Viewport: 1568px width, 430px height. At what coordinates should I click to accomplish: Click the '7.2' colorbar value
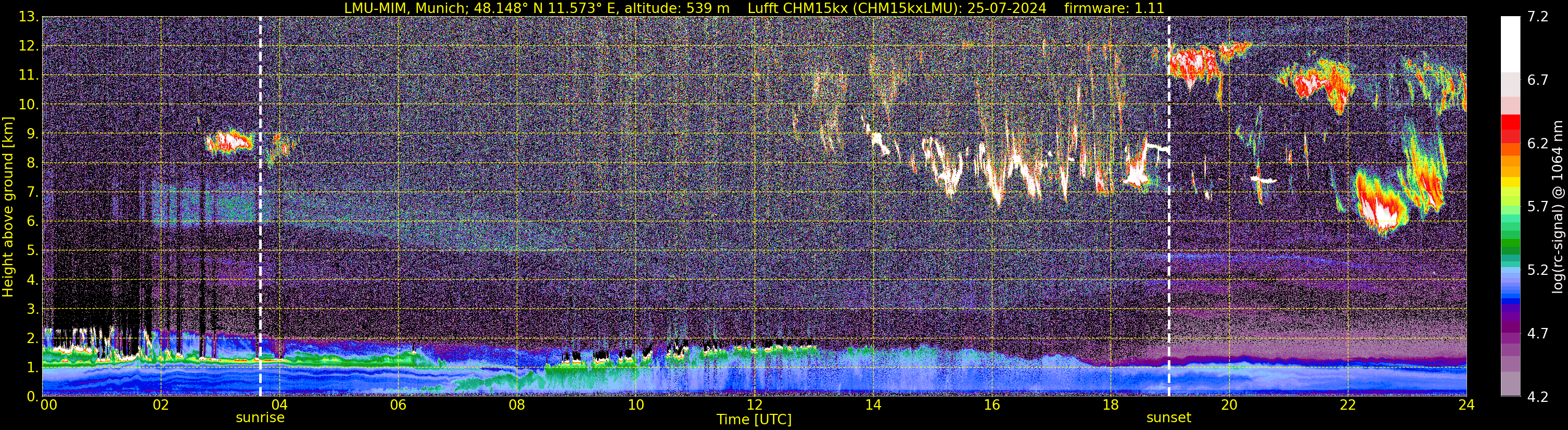(1538, 17)
